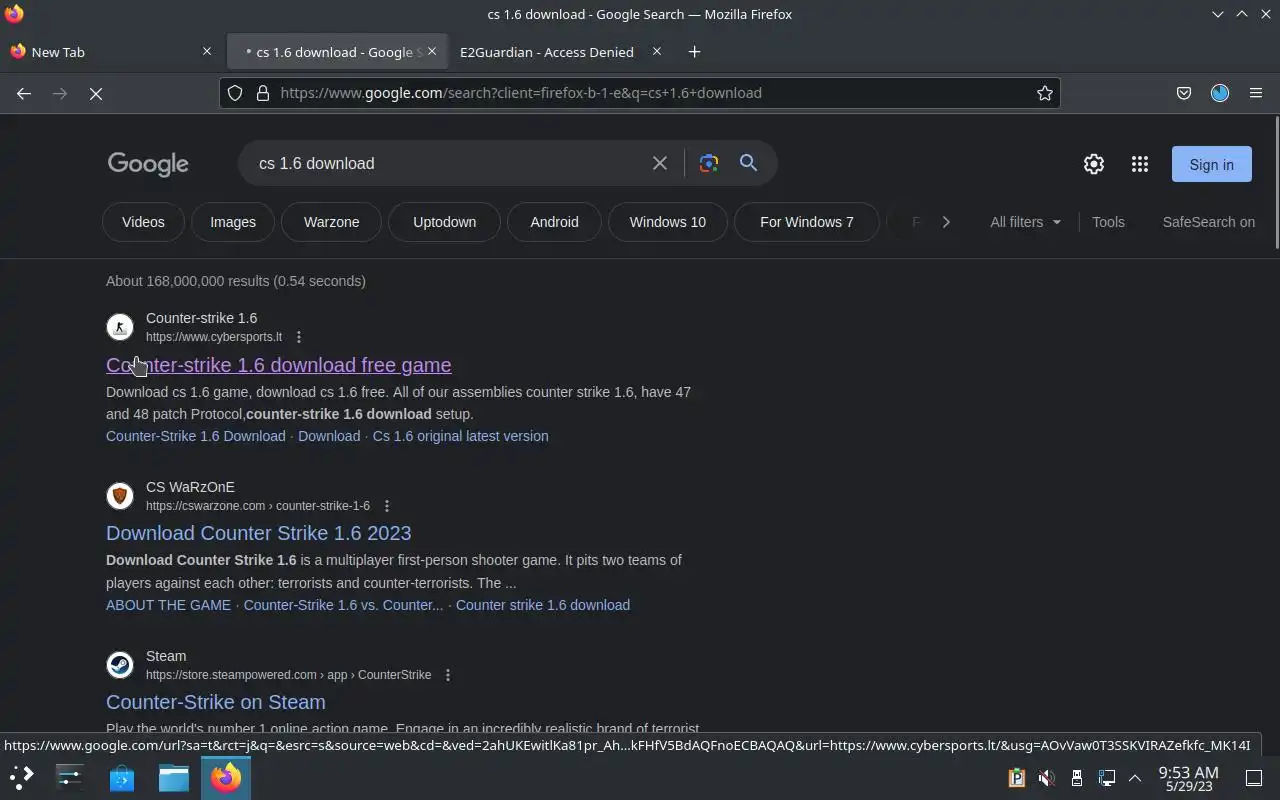Open the ABOUT THE GAME sitelink
The height and width of the screenshot is (800, 1280).
click(x=168, y=605)
